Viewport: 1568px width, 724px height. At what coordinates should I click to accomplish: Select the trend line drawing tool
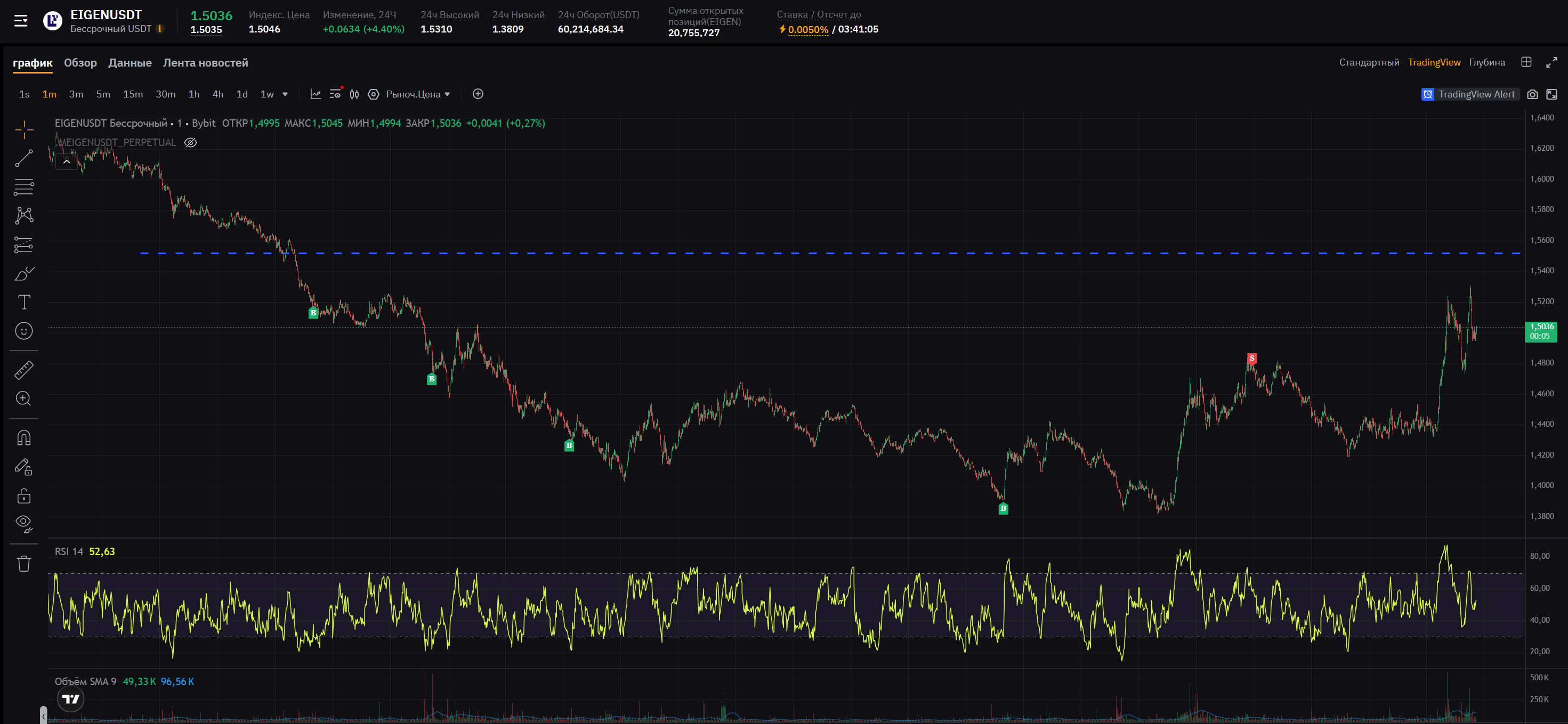click(x=24, y=158)
